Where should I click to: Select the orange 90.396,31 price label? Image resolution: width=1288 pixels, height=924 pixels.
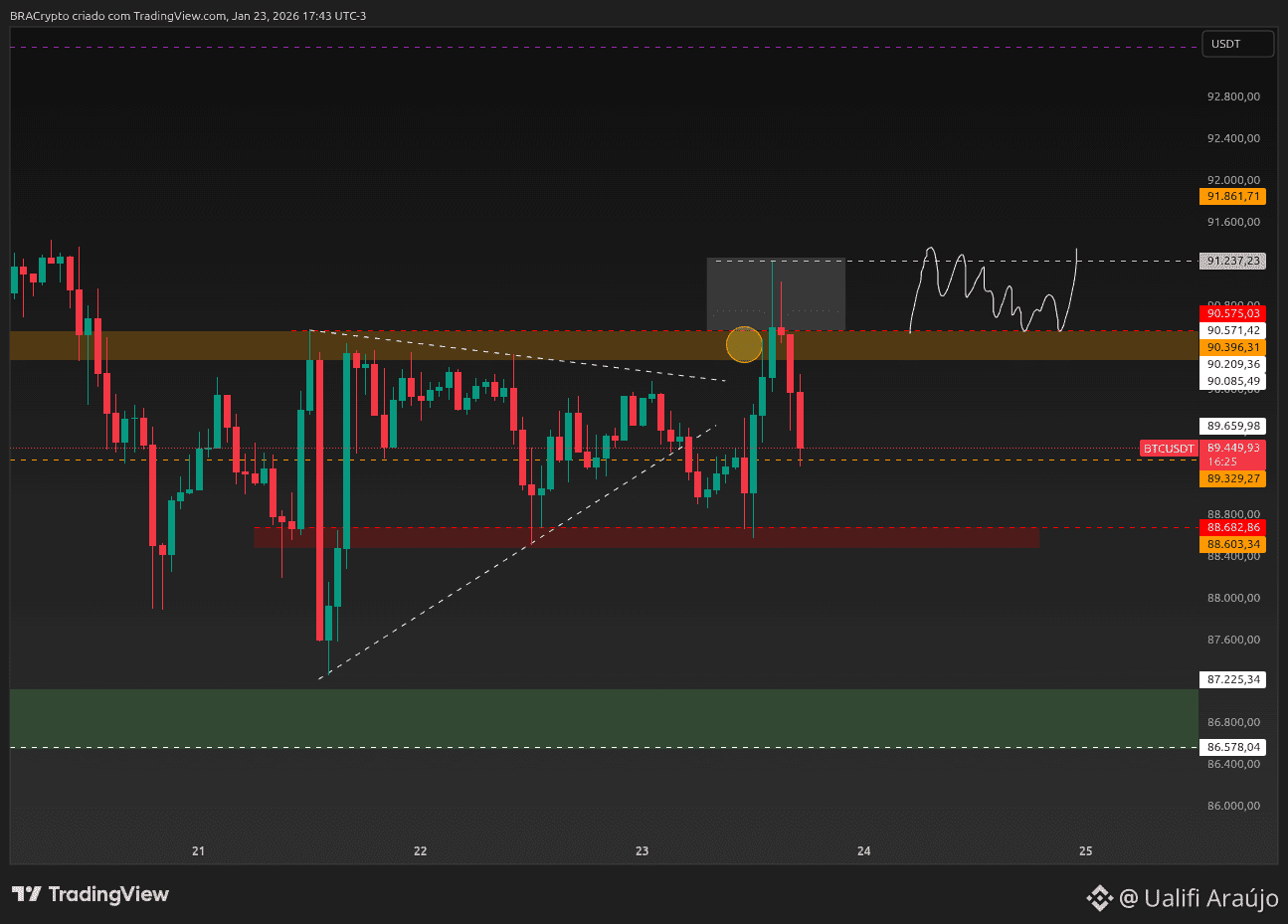(1233, 347)
